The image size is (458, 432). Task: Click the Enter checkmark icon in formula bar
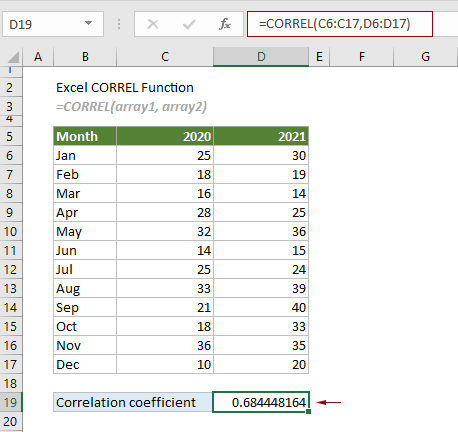point(189,24)
